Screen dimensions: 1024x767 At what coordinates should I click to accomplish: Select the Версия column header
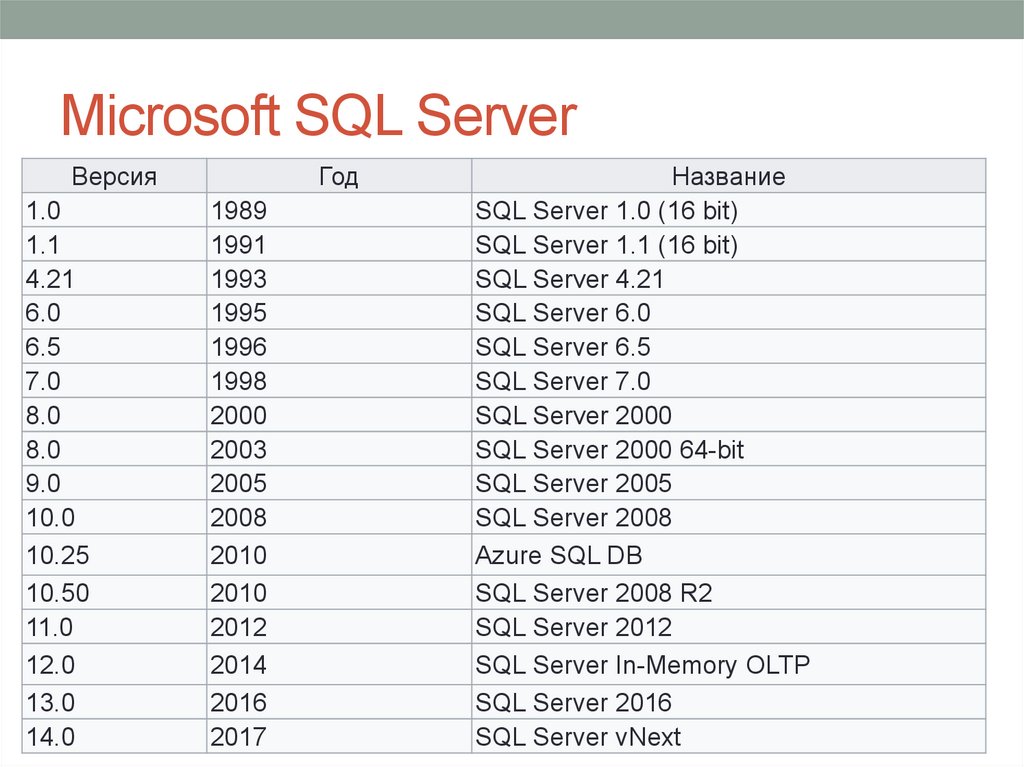pos(114,177)
